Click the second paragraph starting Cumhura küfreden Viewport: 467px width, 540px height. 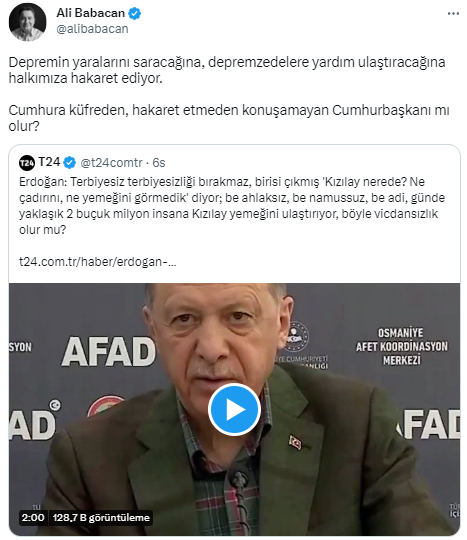tap(229, 118)
